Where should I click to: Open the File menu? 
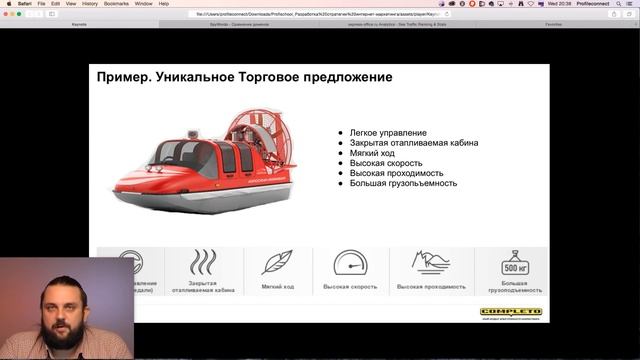(x=41, y=4)
